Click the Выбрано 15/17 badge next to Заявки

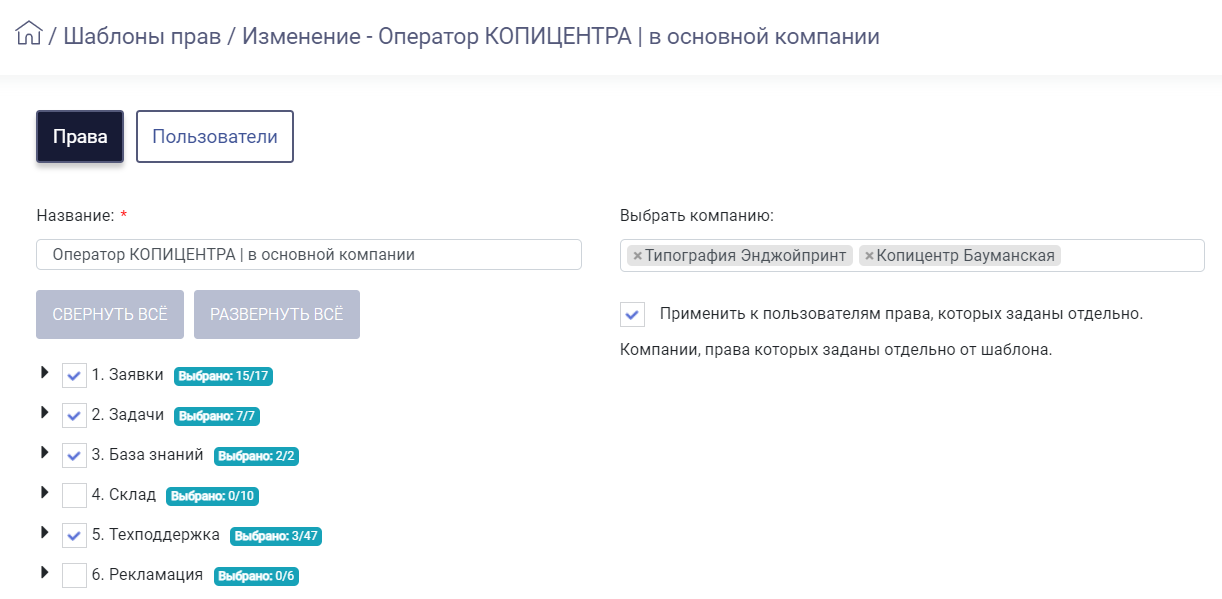[224, 377]
